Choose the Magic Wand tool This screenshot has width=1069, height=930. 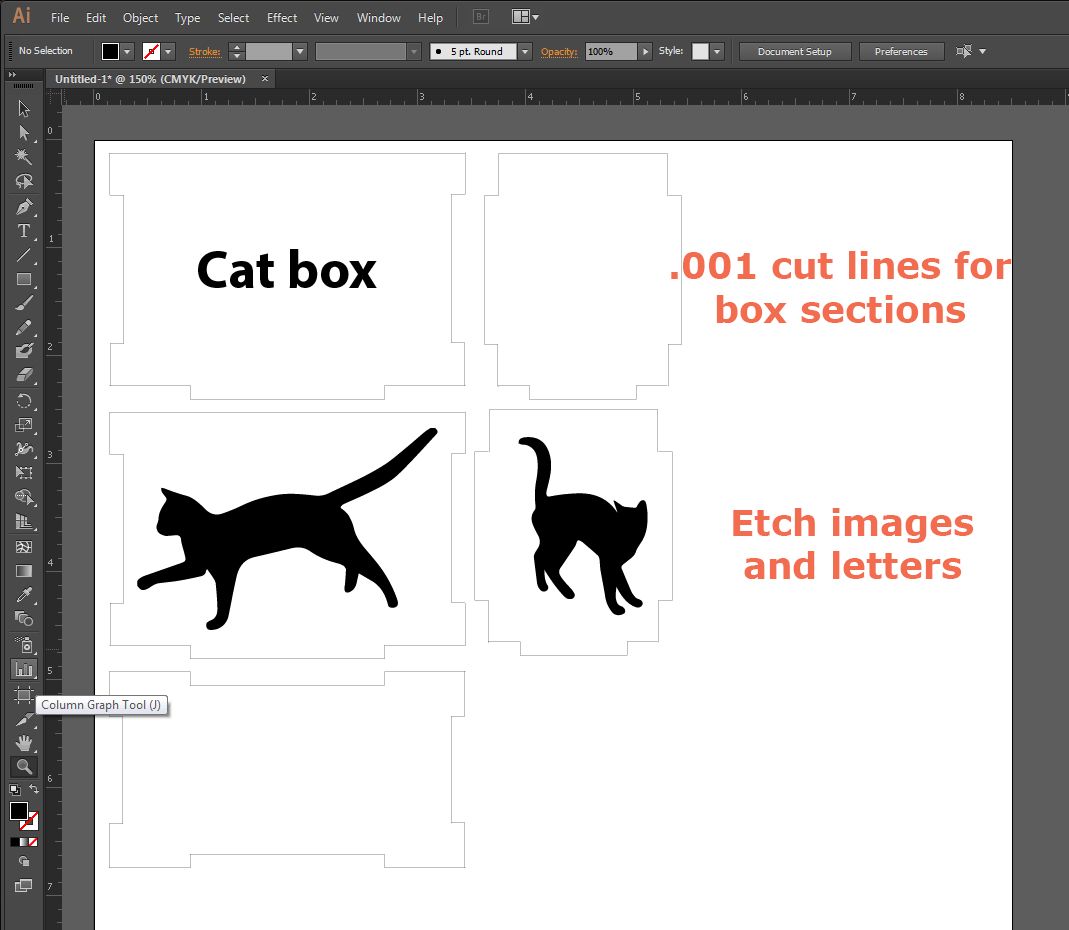(x=24, y=157)
